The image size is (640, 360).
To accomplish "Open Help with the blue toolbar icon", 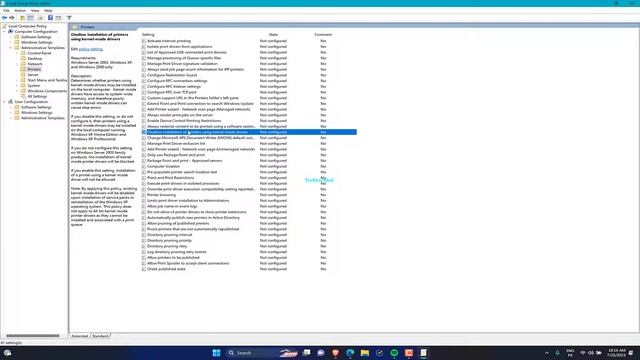I will point(50,18).
